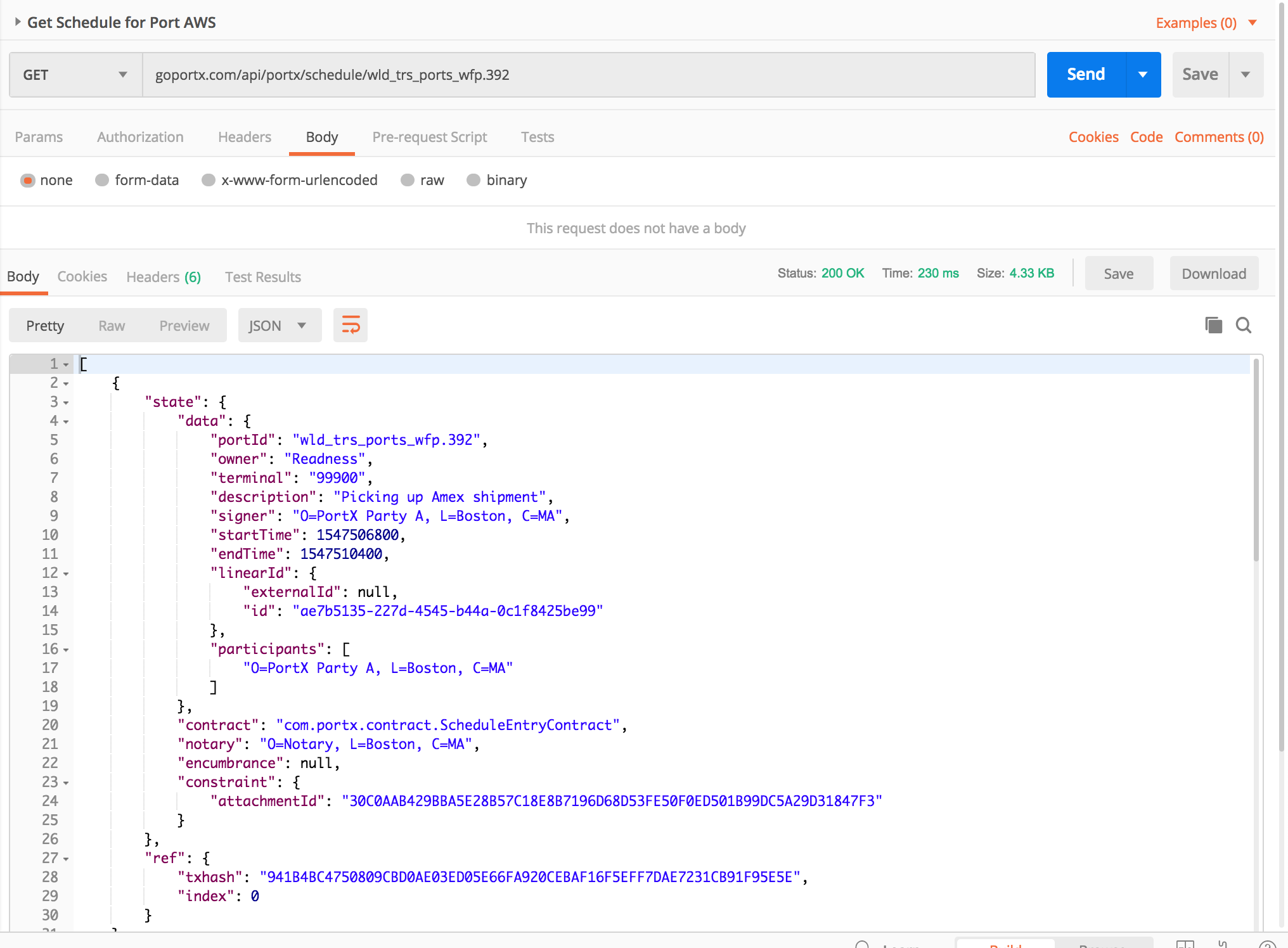Select x-www-form-urlencoded radio button
The height and width of the screenshot is (948, 1288).
coord(208,180)
